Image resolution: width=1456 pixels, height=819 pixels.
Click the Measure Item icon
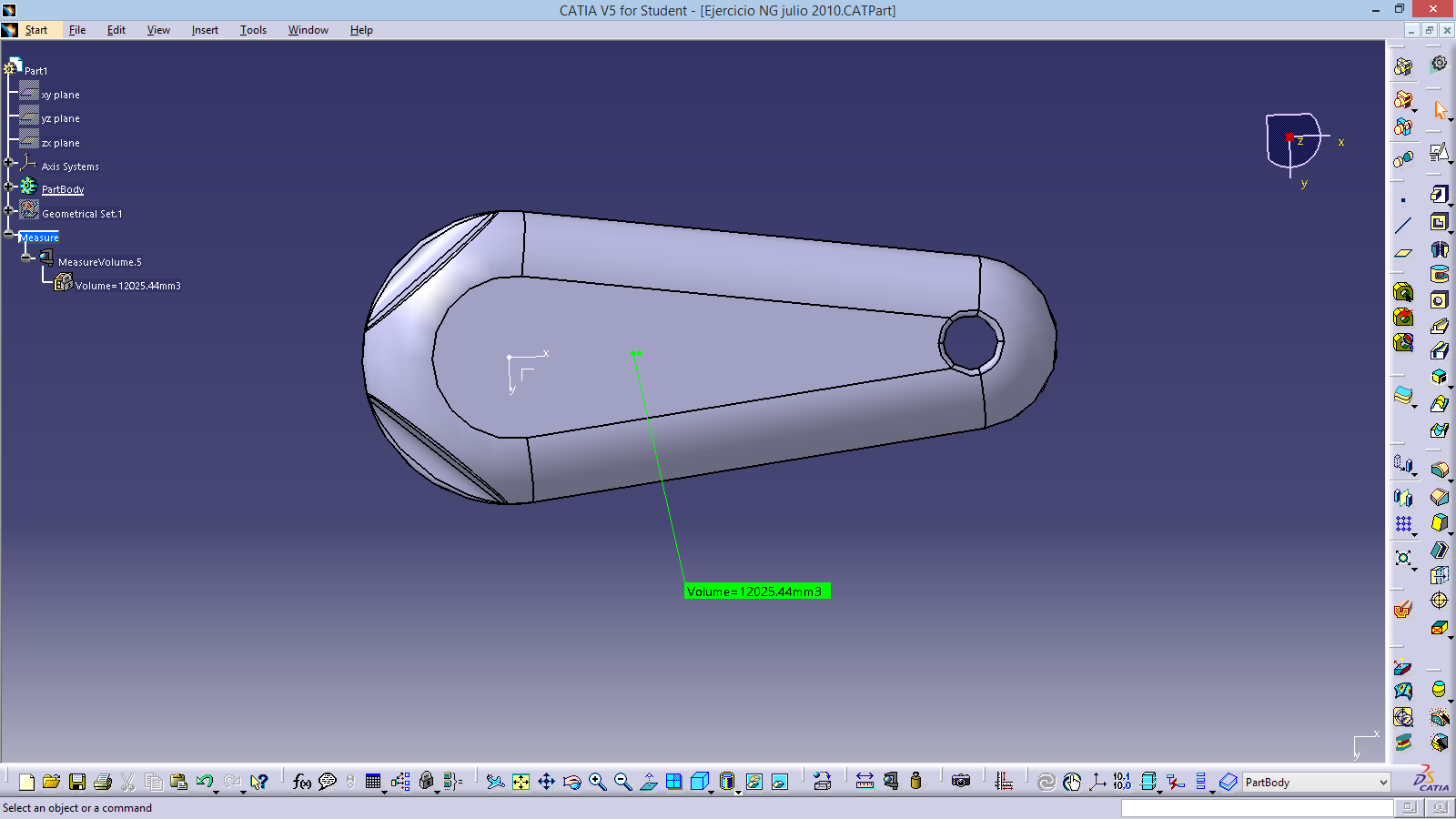click(890, 782)
